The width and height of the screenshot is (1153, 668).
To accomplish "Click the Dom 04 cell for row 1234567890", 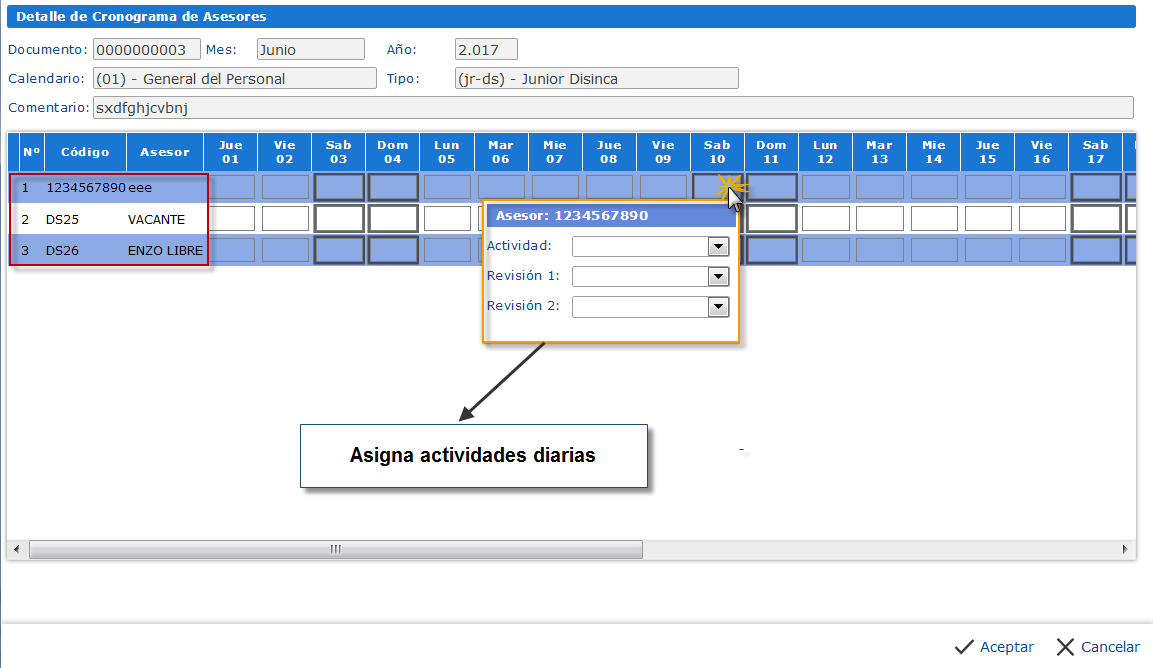I will (x=393, y=187).
